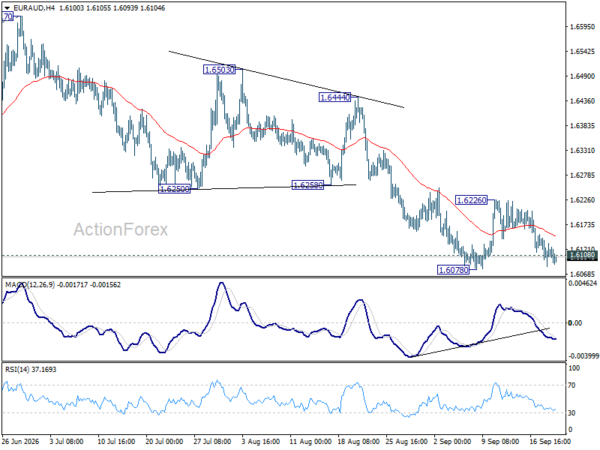Click the 1.62580 price label
Screen dimensions: 600x450
click(308, 185)
